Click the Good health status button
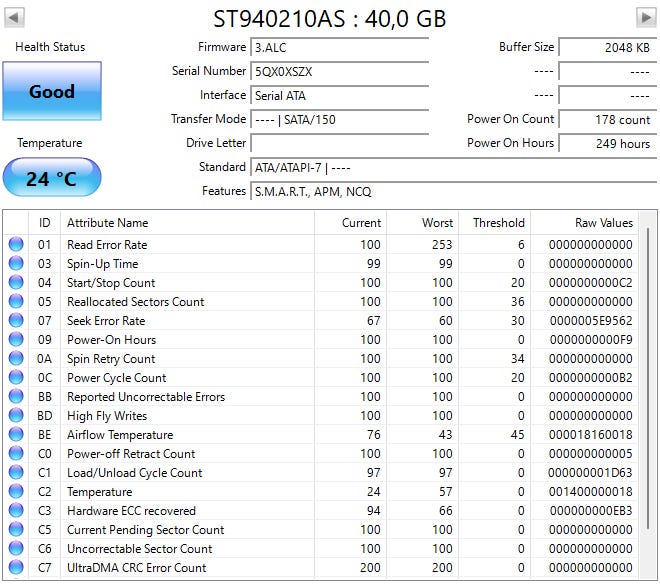The image size is (660, 585). click(52, 91)
